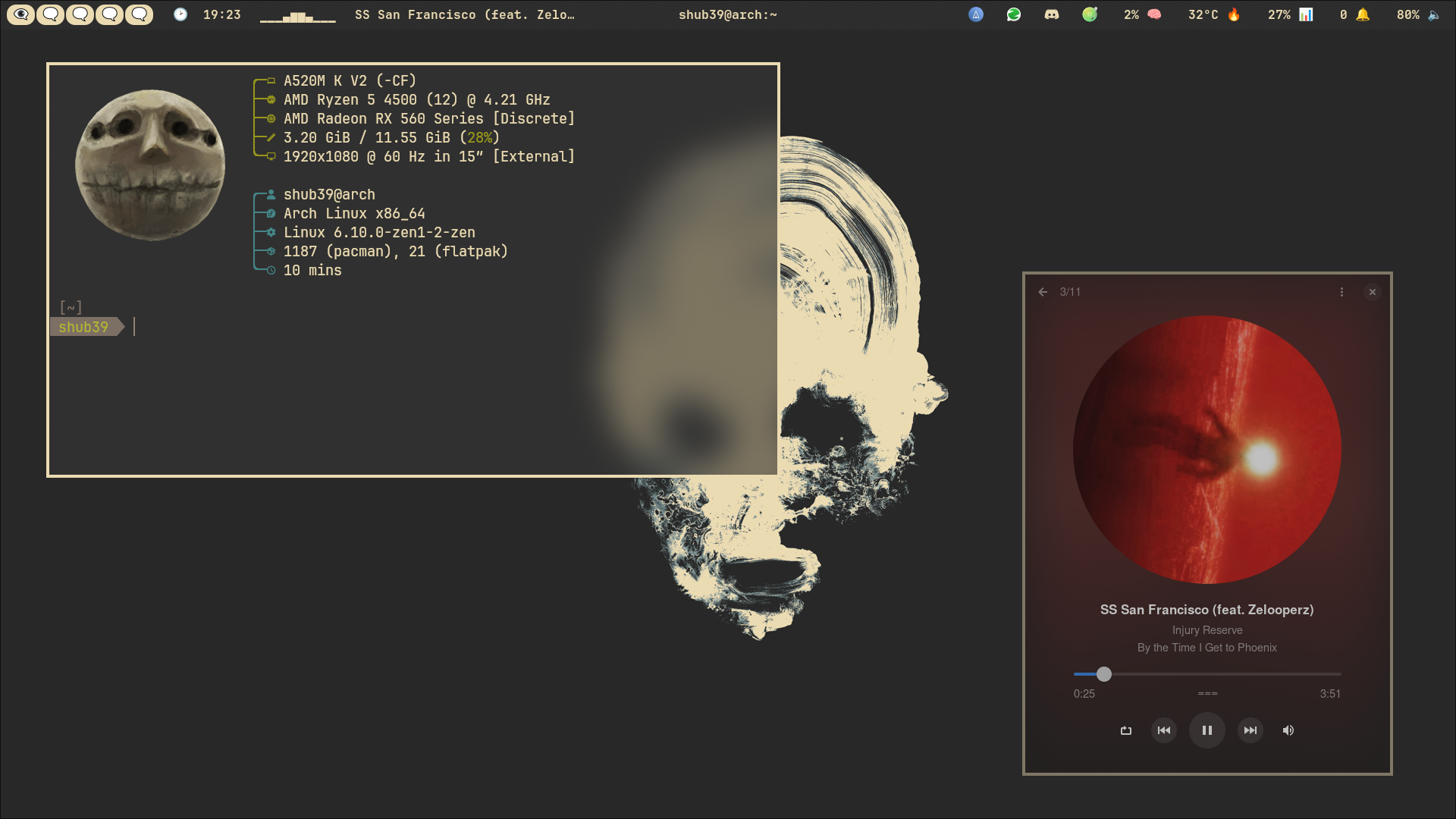Switch to the third workspace bubble
1456x819 pixels.
pyautogui.click(x=80, y=14)
